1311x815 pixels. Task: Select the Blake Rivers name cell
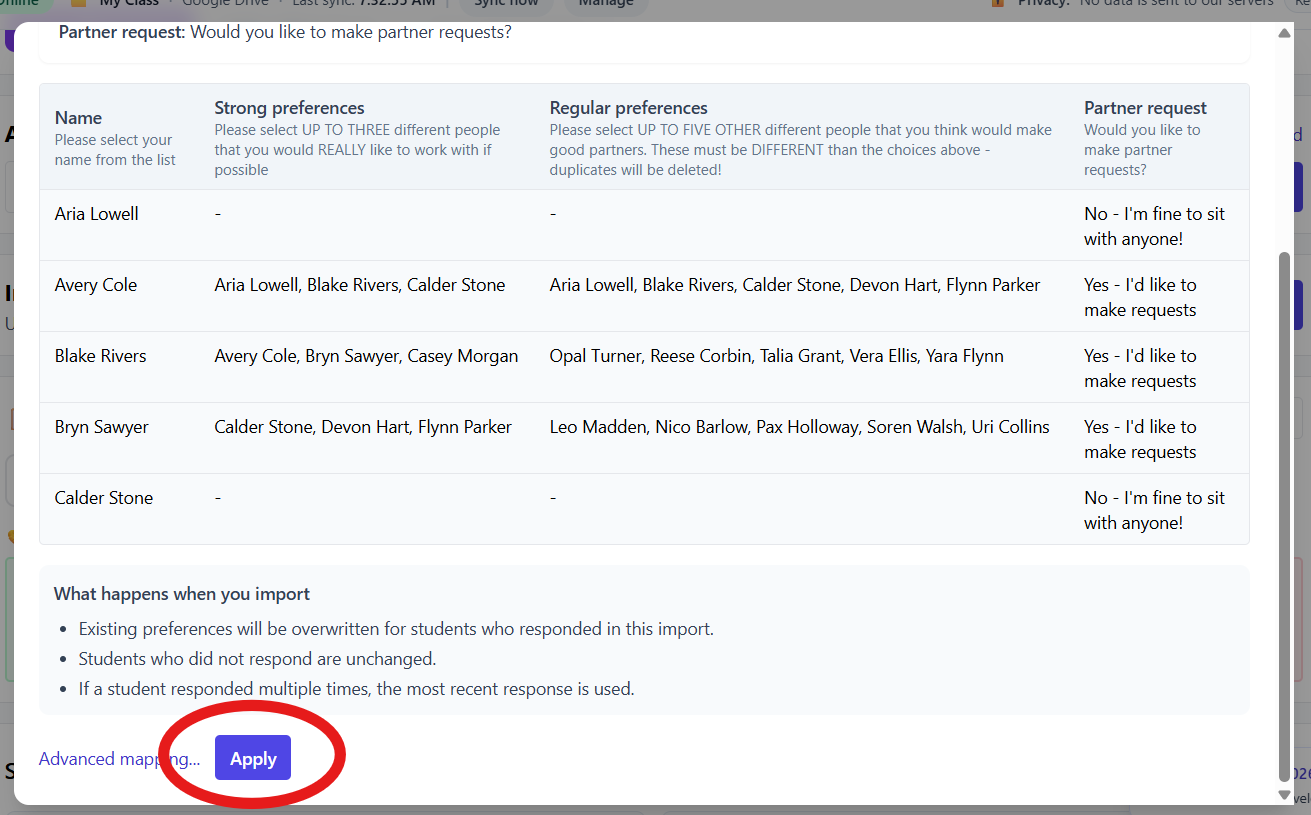coord(100,356)
